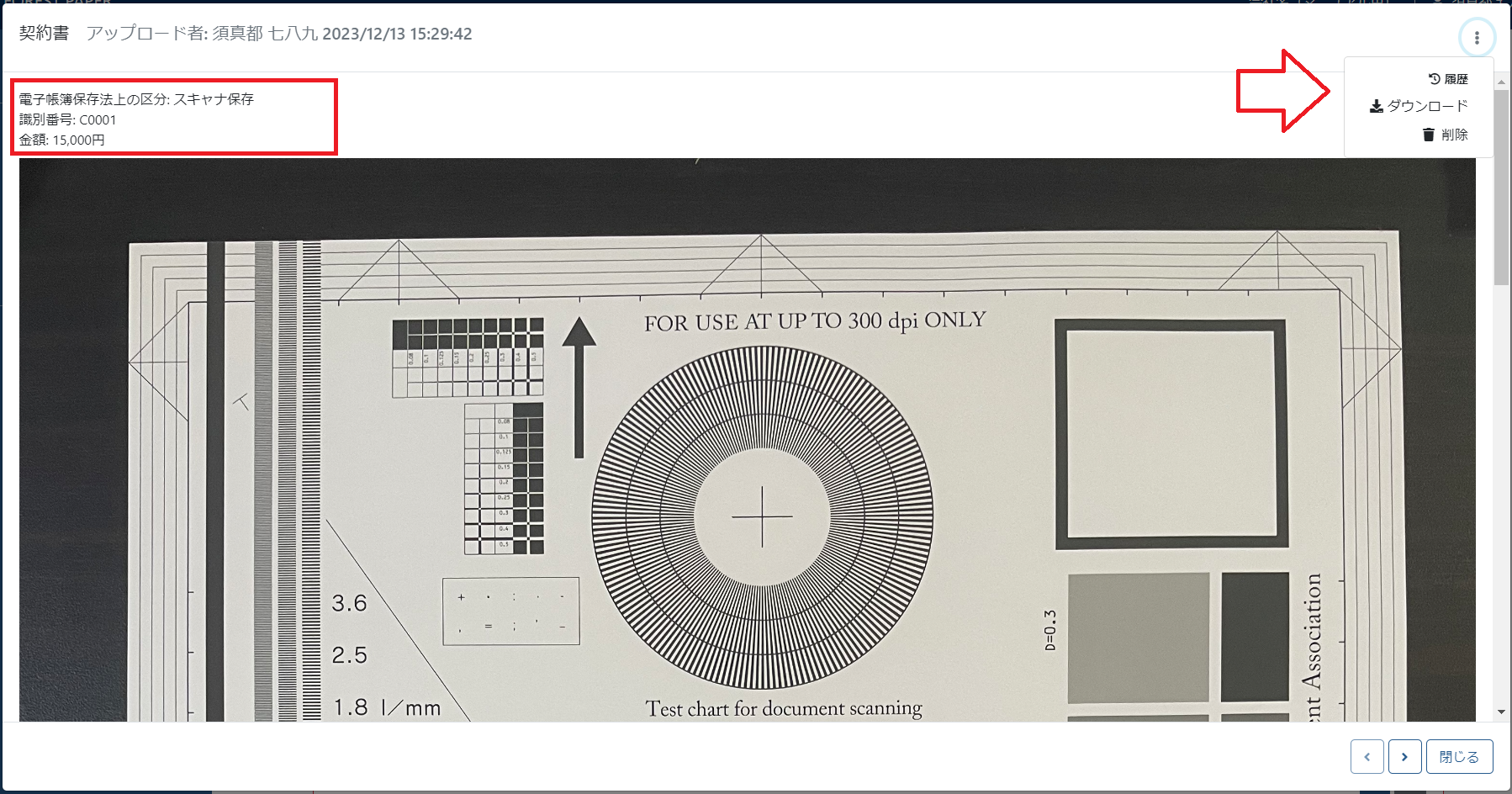Click the uploader name and timestamp text
The image size is (1512, 794).
(279, 34)
